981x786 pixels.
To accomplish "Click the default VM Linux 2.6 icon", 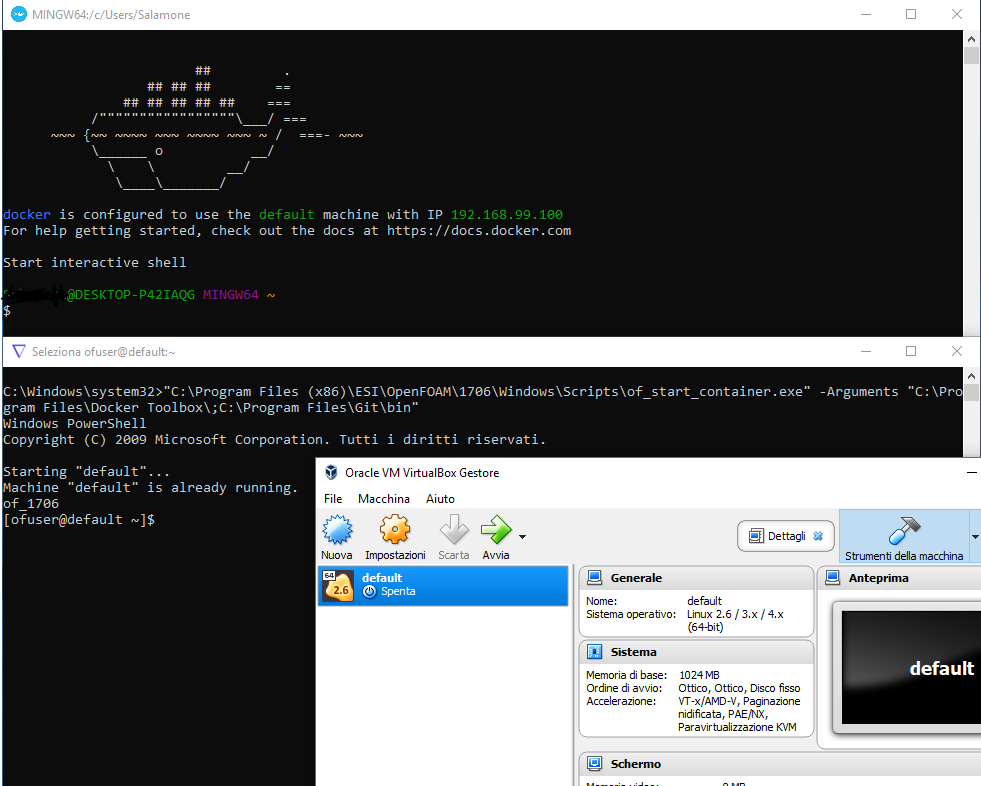I will [338, 586].
